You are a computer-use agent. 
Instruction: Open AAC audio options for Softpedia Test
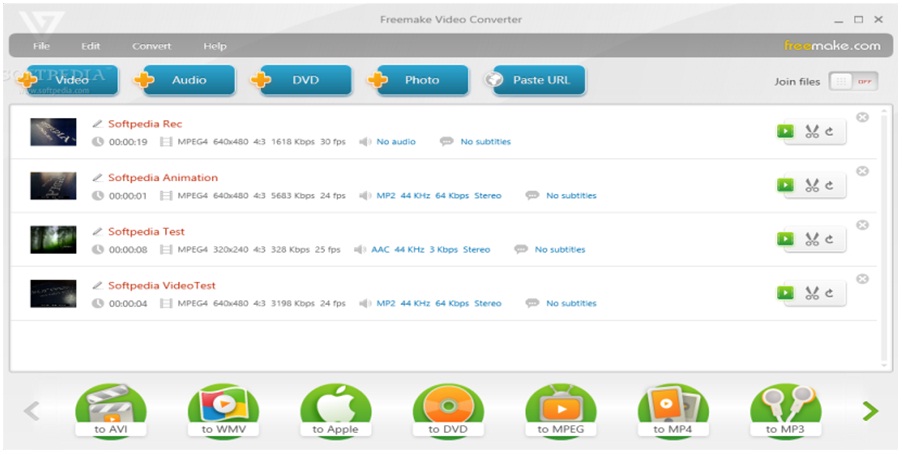[x=431, y=250]
